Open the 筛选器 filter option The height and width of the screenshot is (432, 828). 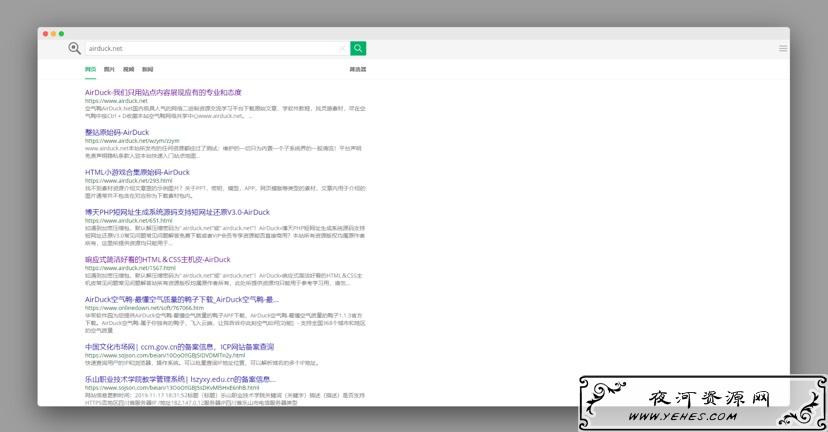click(357, 69)
